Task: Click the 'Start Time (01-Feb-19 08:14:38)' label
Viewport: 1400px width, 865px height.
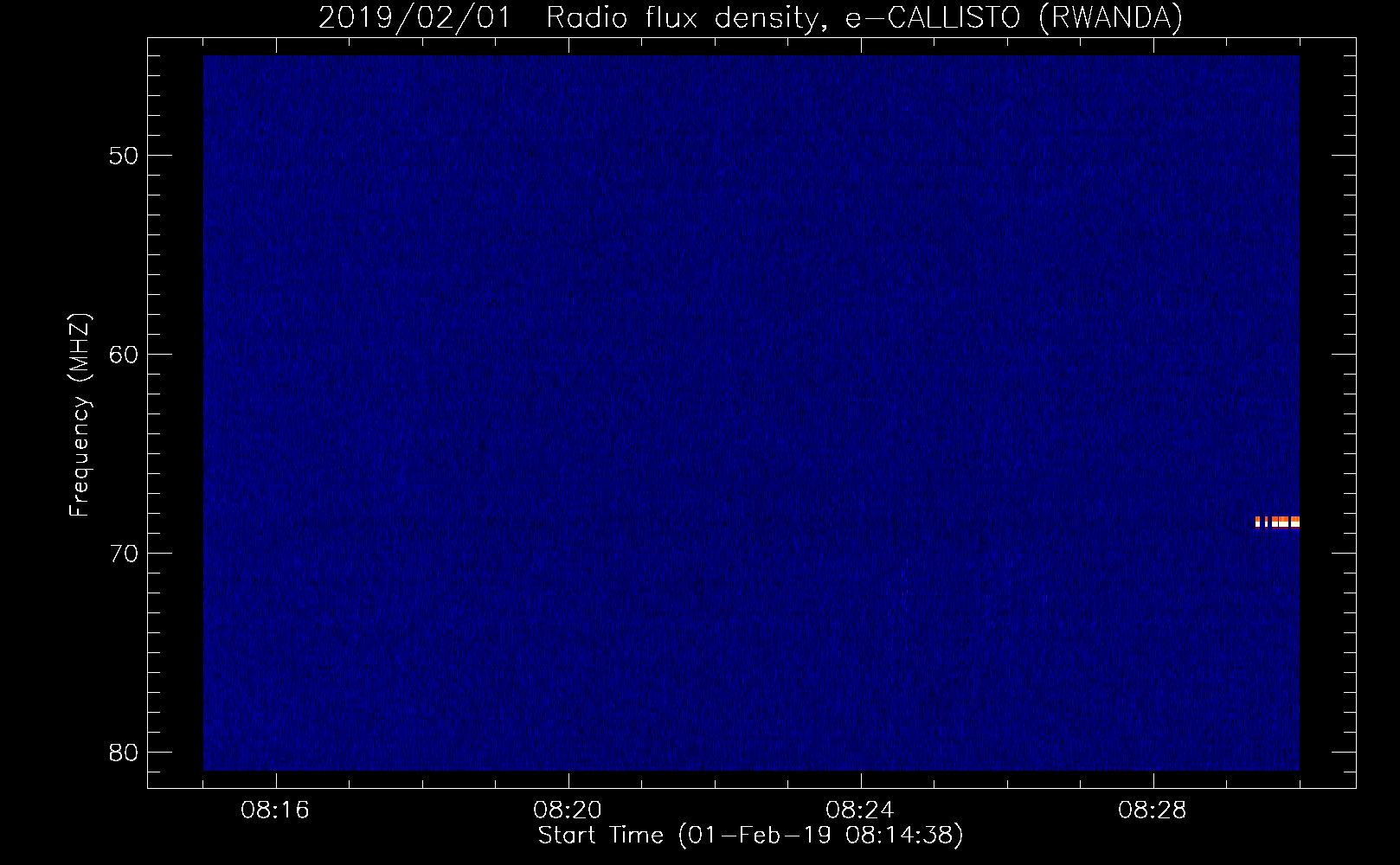Action: 750,836
